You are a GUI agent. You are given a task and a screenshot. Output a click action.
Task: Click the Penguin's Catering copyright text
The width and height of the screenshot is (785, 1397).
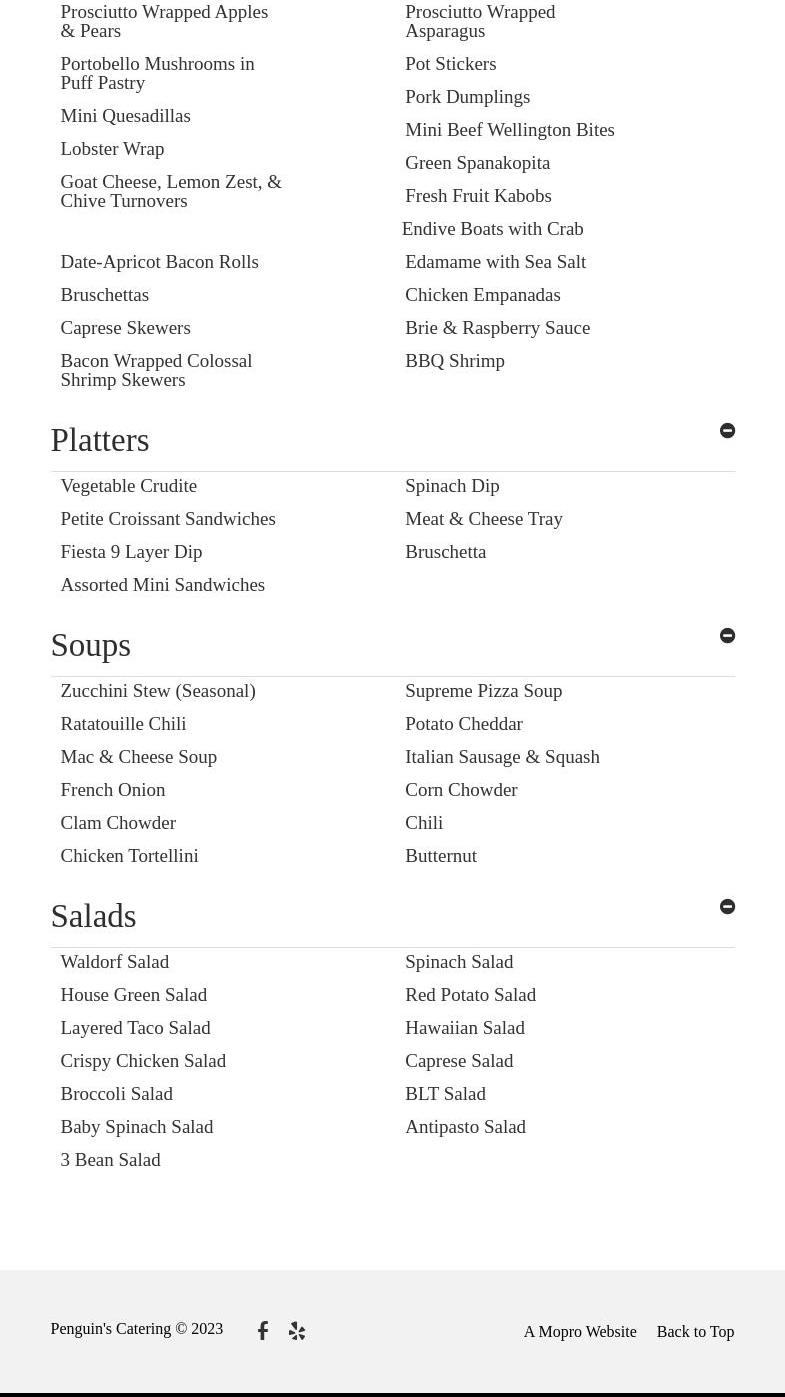tap(137, 1329)
